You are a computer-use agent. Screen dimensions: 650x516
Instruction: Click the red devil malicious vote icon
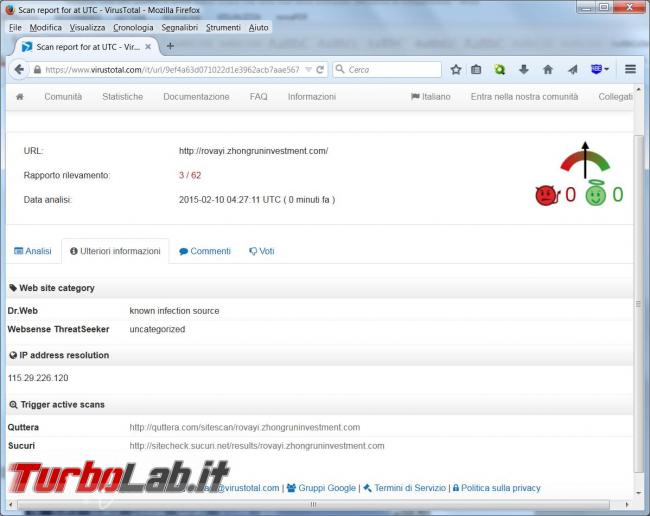(x=546, y=195)
